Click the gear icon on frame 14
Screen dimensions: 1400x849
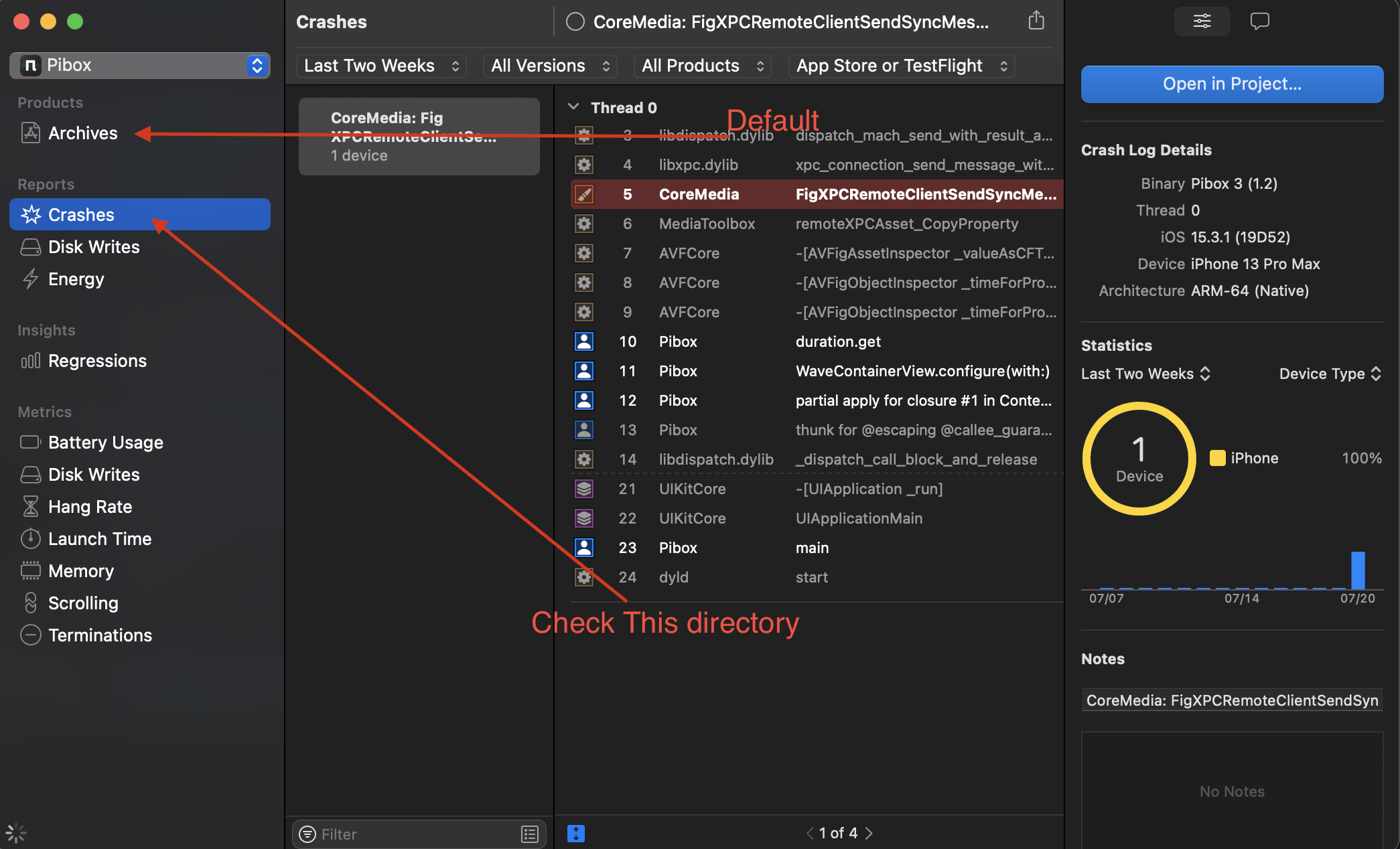click(x=584, y=459)
